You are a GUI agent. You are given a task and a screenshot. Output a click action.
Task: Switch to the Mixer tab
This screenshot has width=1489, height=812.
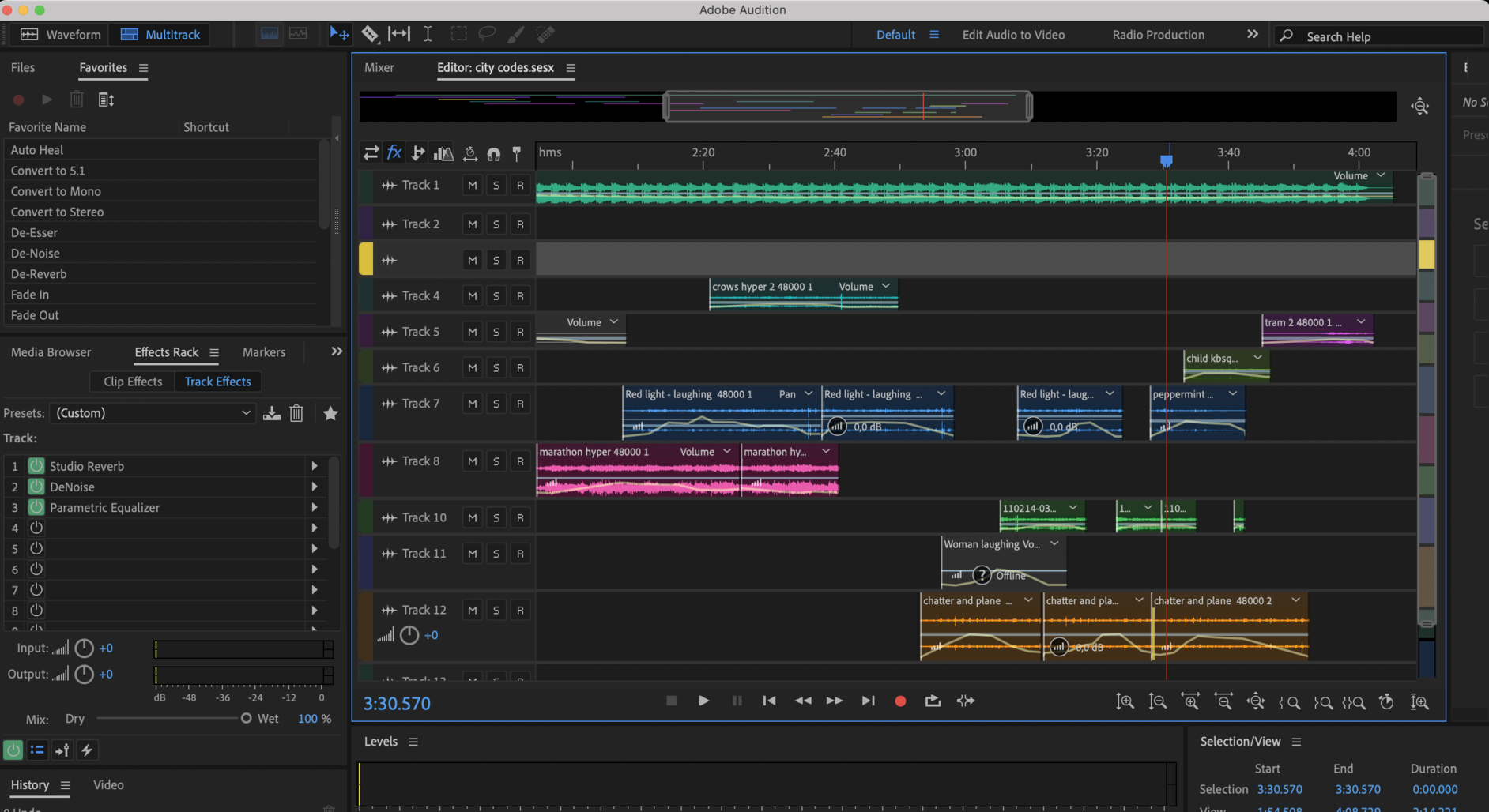click(x=379, y=68)
